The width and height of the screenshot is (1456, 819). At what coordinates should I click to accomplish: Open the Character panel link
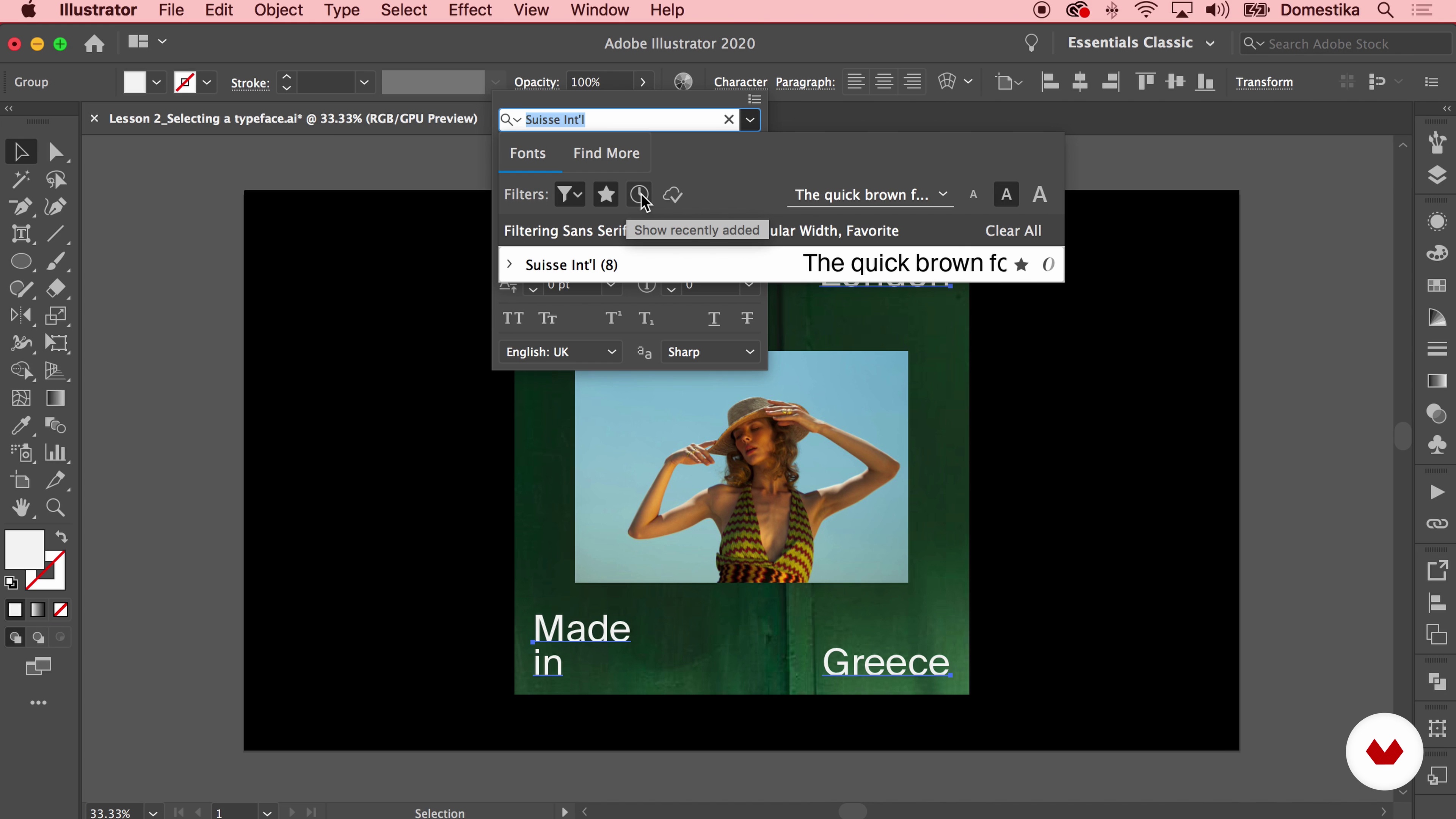740,83
